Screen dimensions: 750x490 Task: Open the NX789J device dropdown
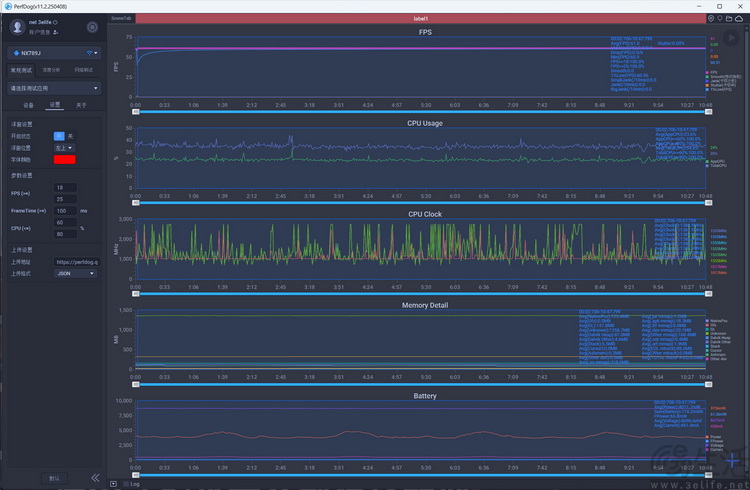(54, 53)
